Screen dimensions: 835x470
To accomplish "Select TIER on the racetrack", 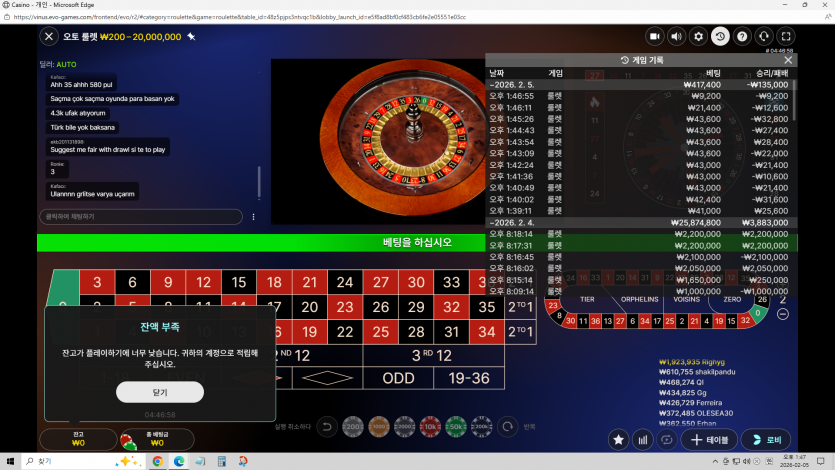I will [x=587, y=300].
